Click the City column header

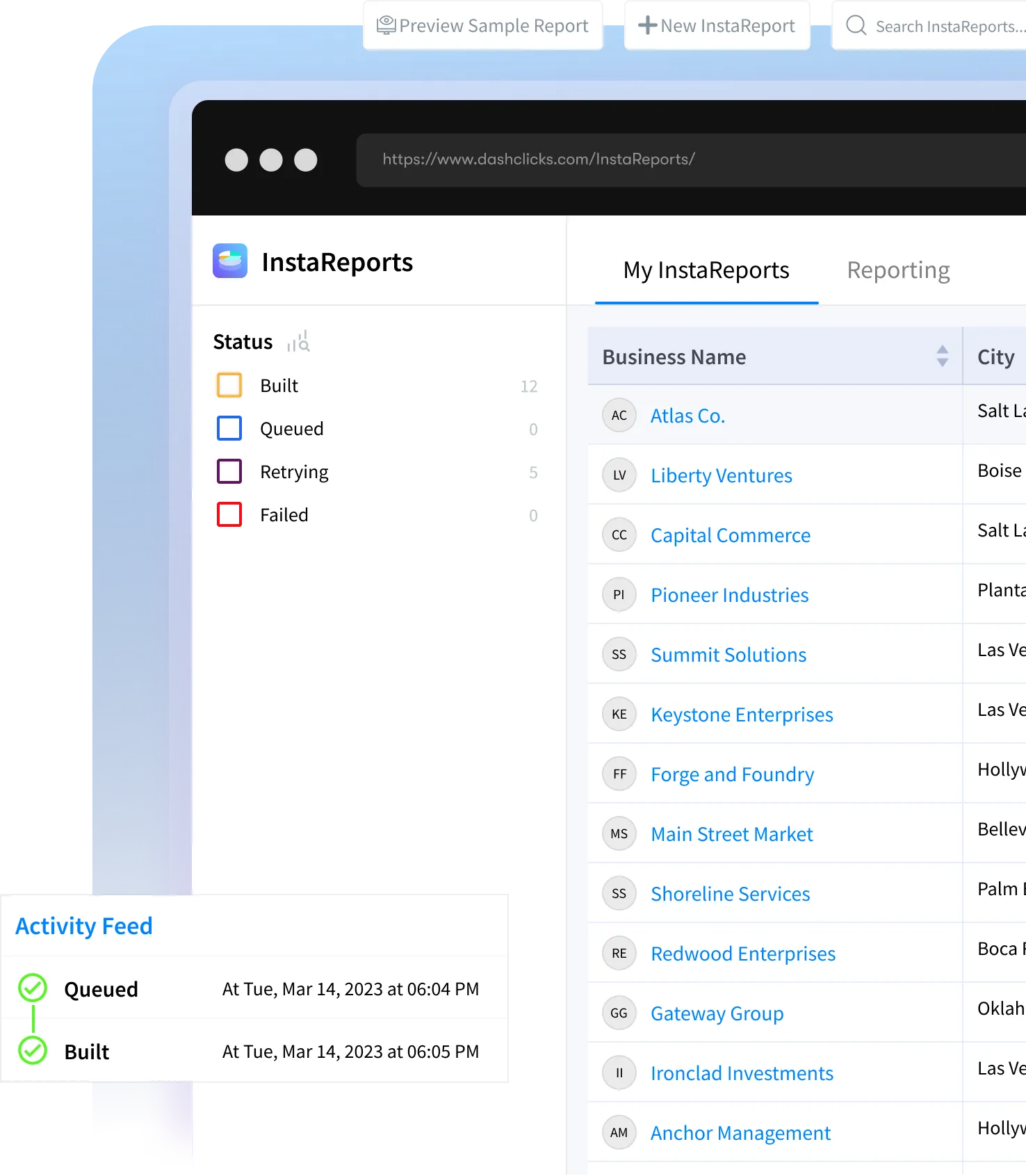[995, 357]
